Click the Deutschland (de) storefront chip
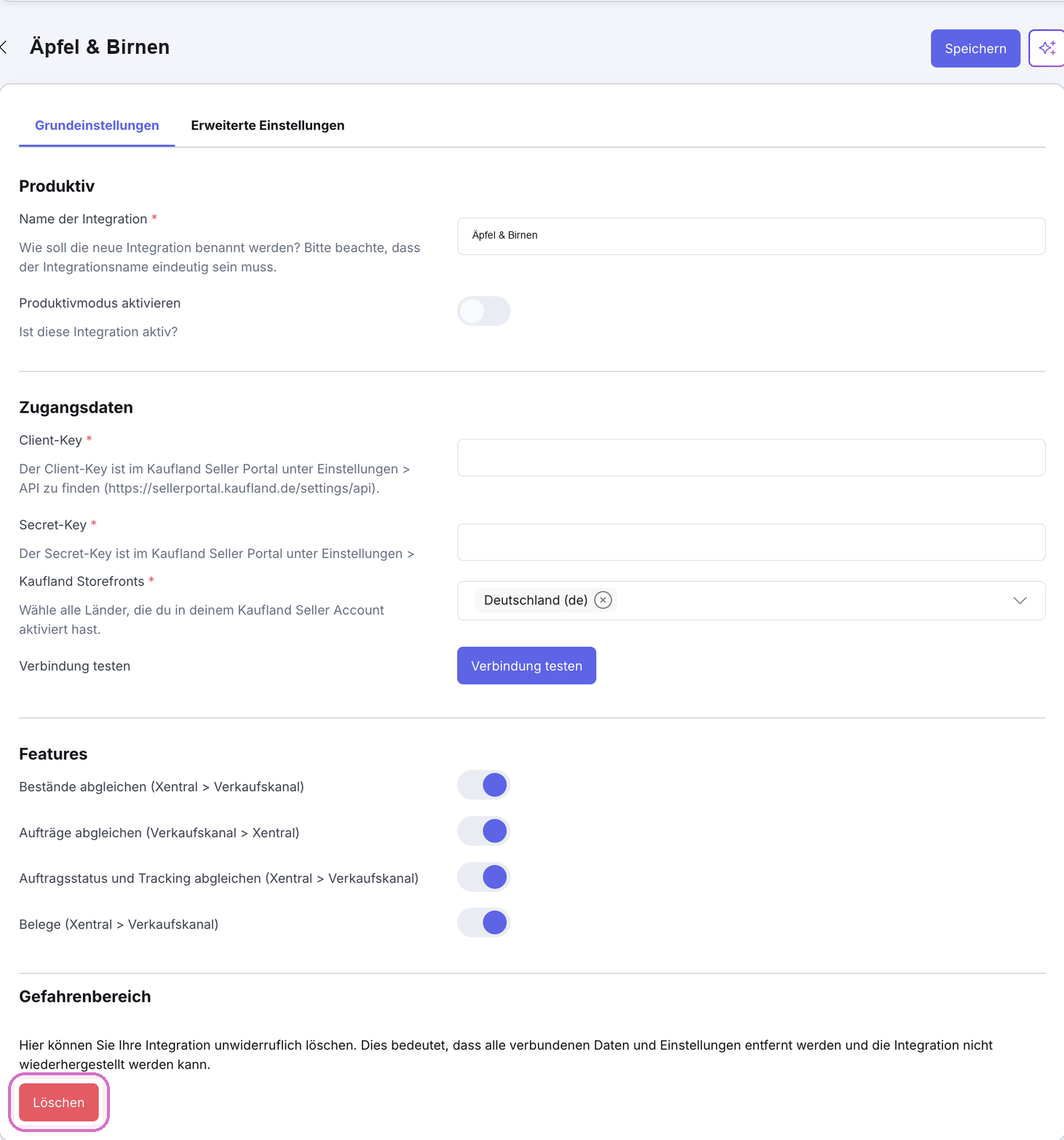The width and height of the screenshot is (1064, 1140). [x=536, y=600]
